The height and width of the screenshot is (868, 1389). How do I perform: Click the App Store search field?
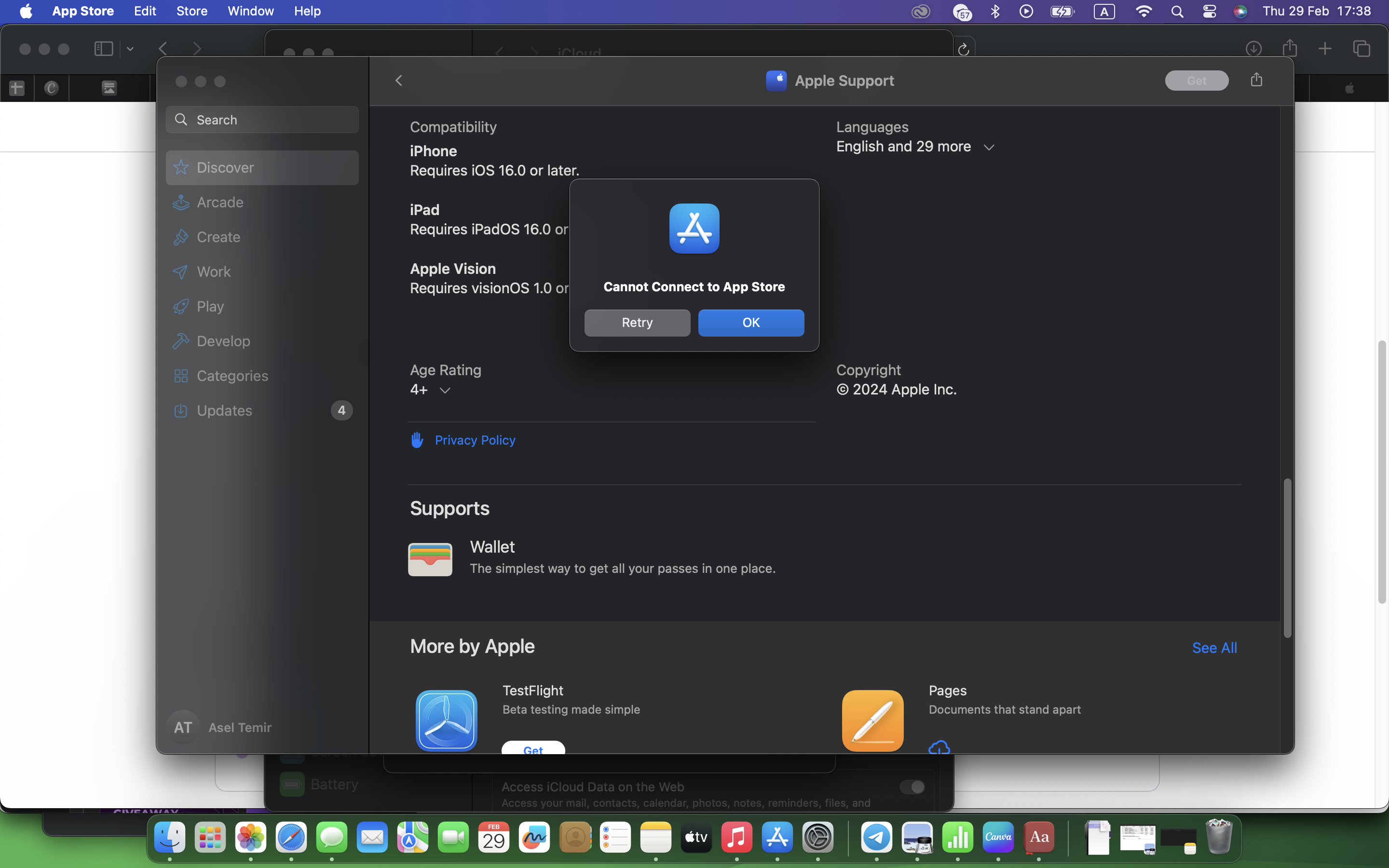point(262,120)
